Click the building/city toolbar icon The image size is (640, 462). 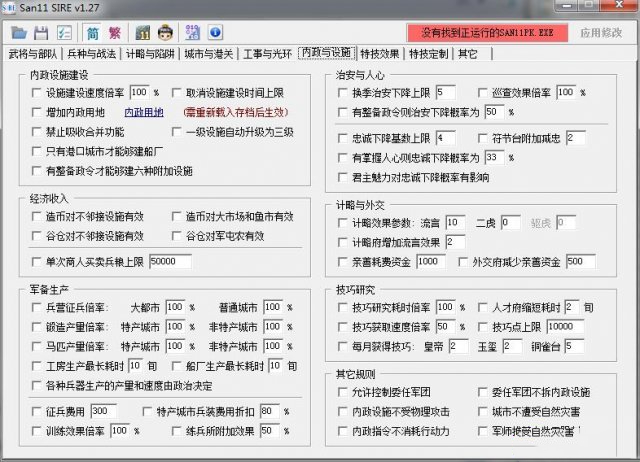(x=142, y=33)
